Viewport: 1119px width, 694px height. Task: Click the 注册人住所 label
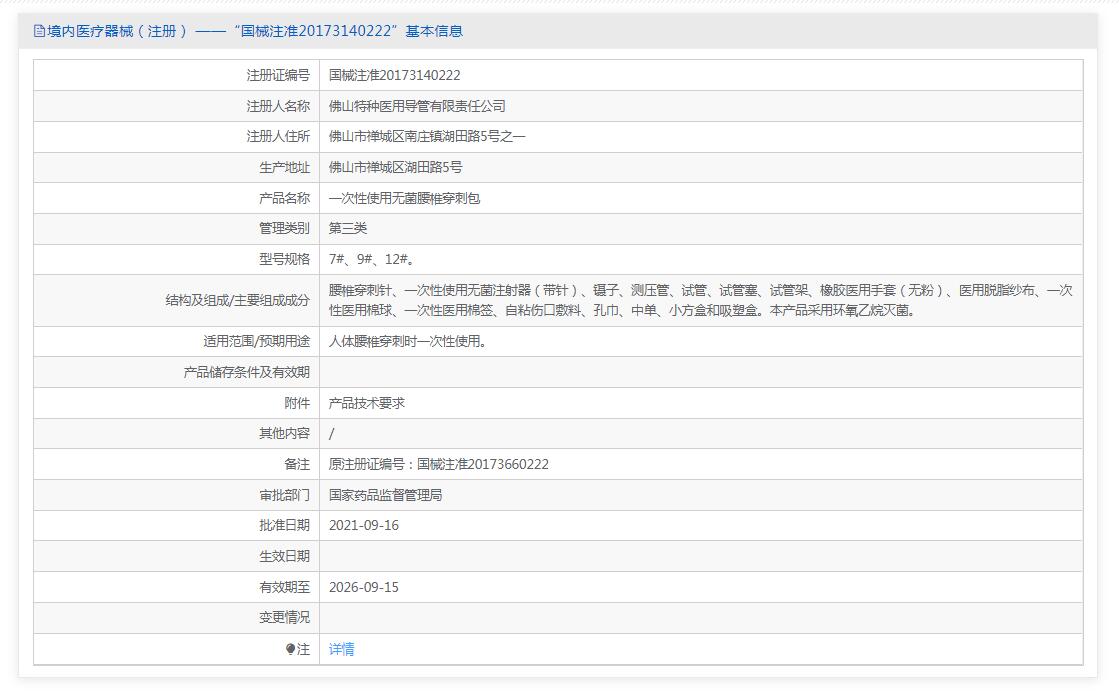click(278, 136)
